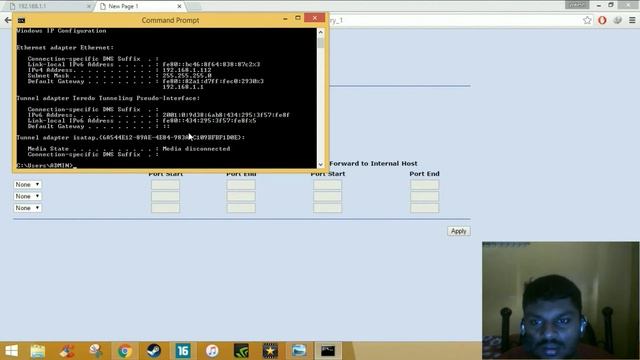The height and width of the screenshot is (360, 640).
Task: Focus second row internal host Port End field
Action: pos(424,196)
